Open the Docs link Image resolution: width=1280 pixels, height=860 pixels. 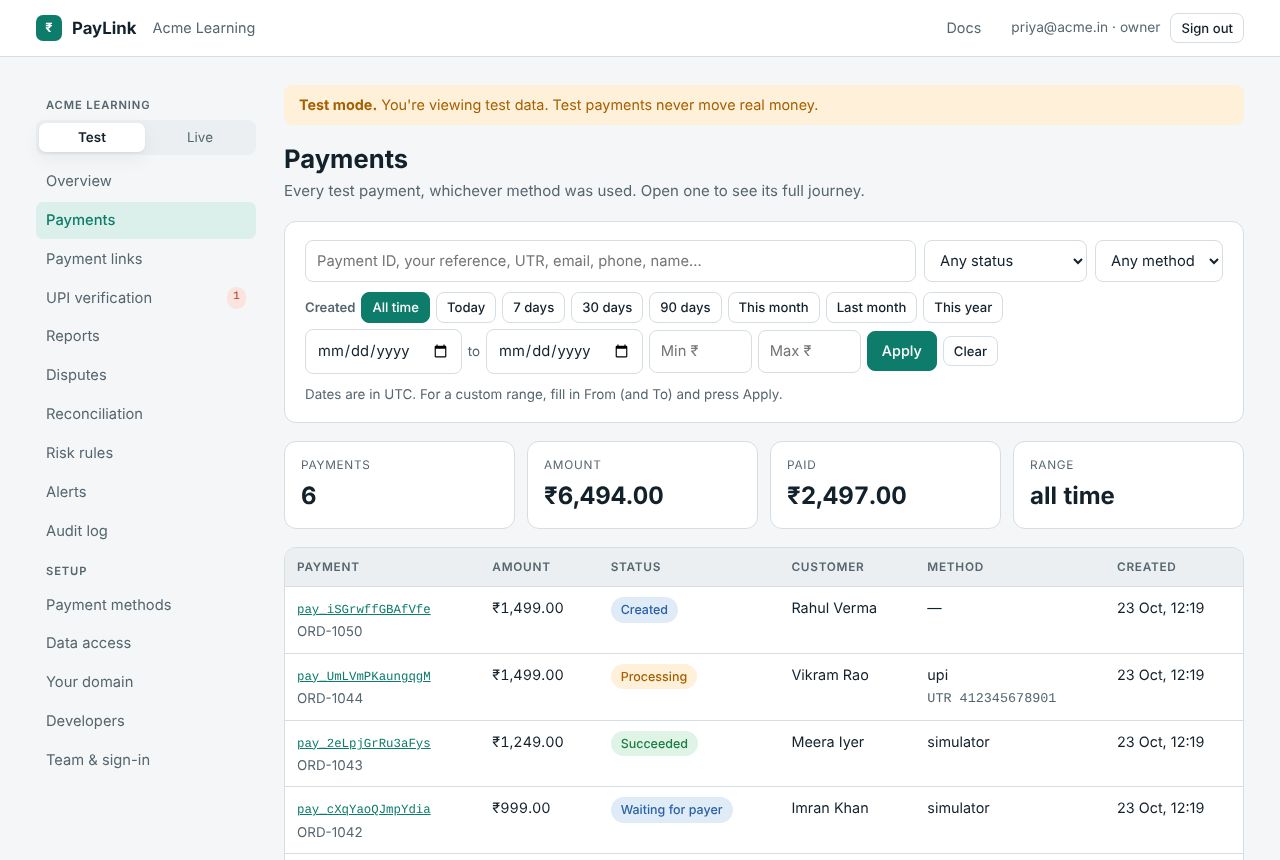click(964, 28)
